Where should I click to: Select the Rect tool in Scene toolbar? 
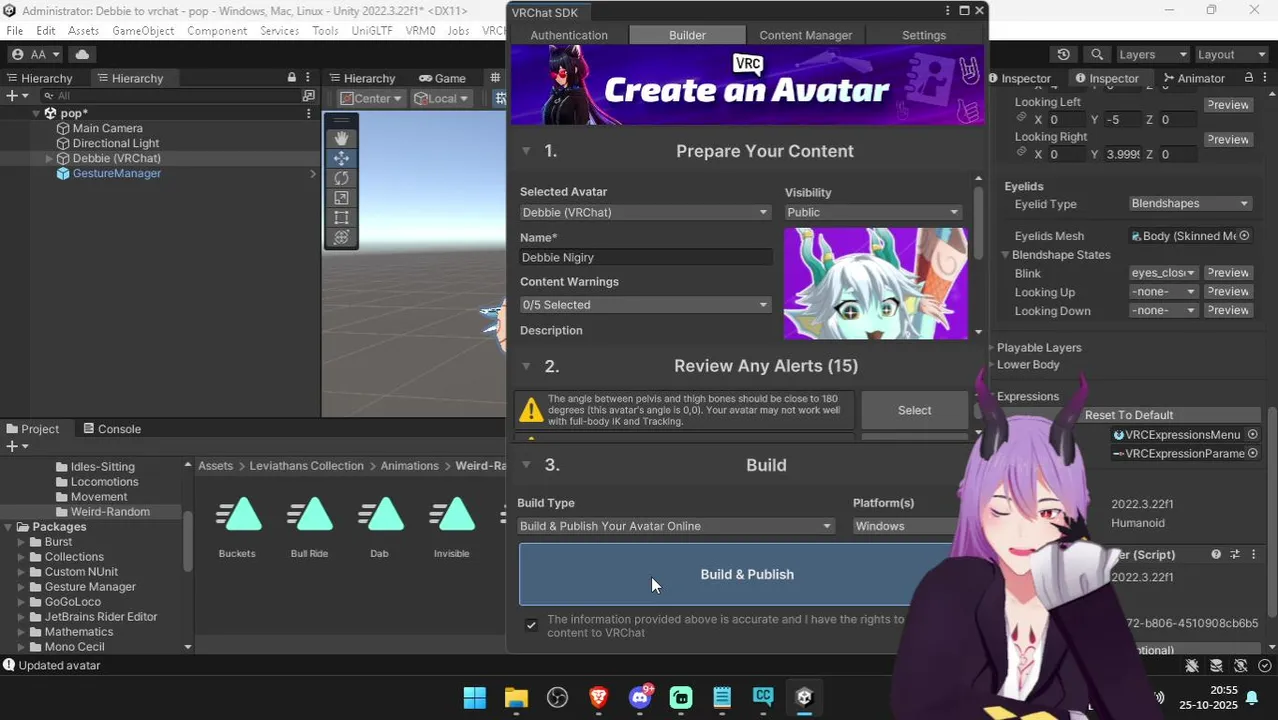[341, 217]
